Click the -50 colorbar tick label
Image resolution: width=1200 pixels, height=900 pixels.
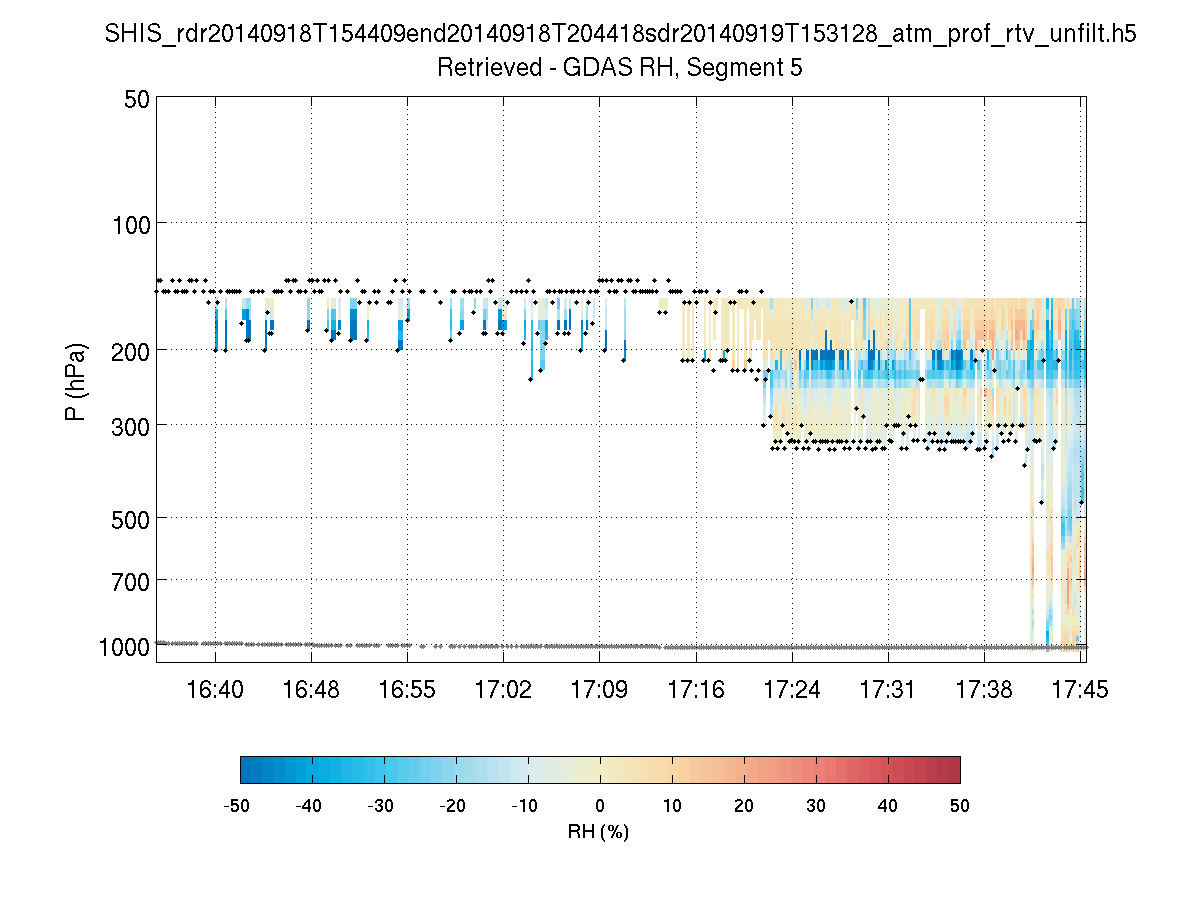coord(236,806)
